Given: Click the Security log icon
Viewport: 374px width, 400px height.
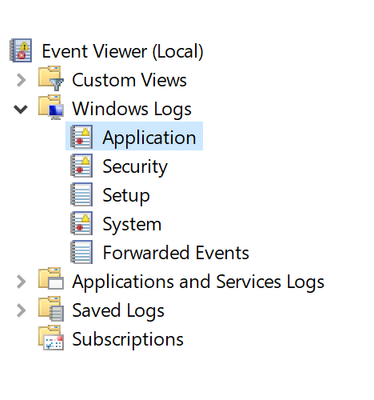Looking at the screenshot, I should point(82,166).
